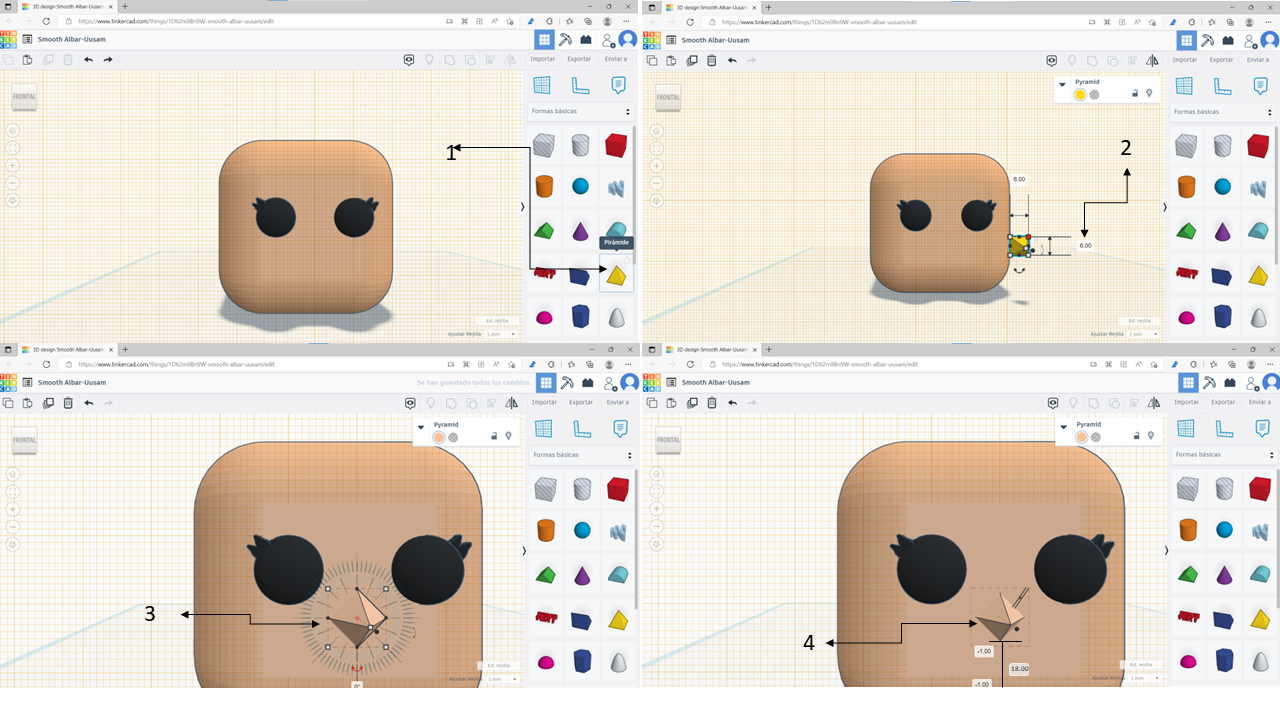Toggle the Pyramid hide lightbulb, bottom-left window
The height and width of the screenshot is (720, 1280).
508,437
